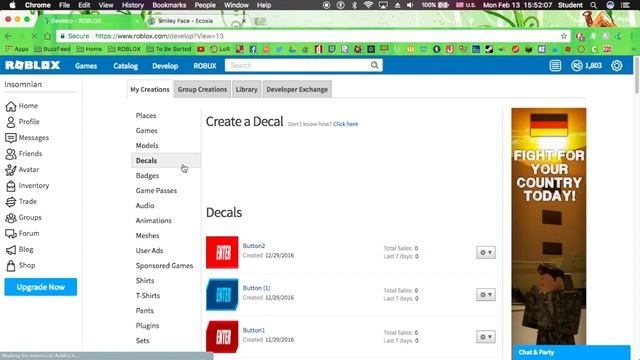Select Meshes in the creations list
640x360 pixels.
pos(147,236)
